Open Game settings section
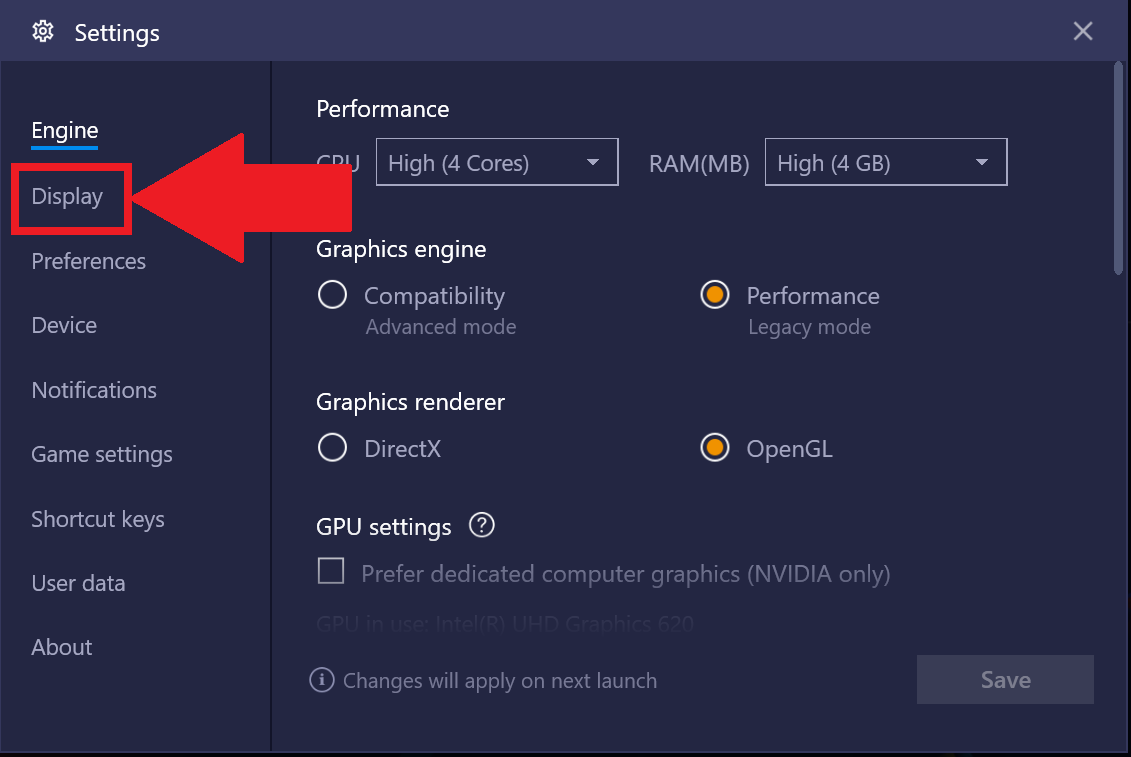Screen dimensions: 1131x757 tap(102, 455)
